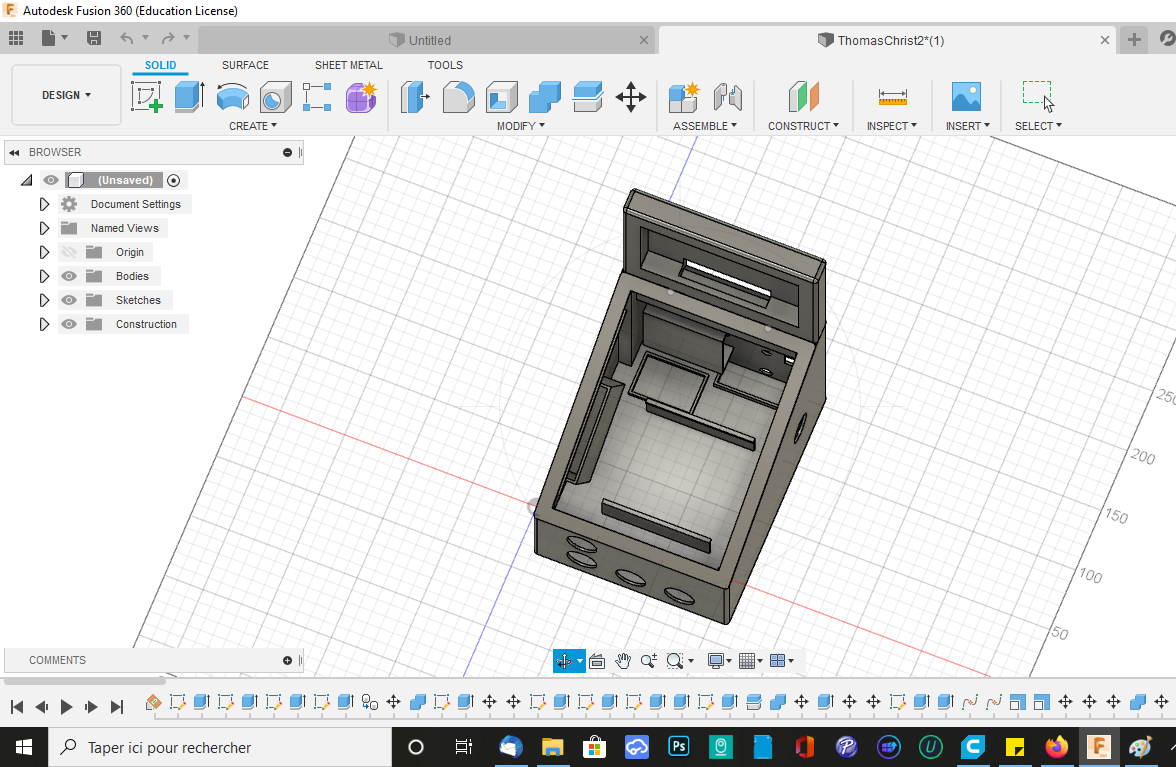Open Photoshop from the Windows taskbar

coord(680,747)
